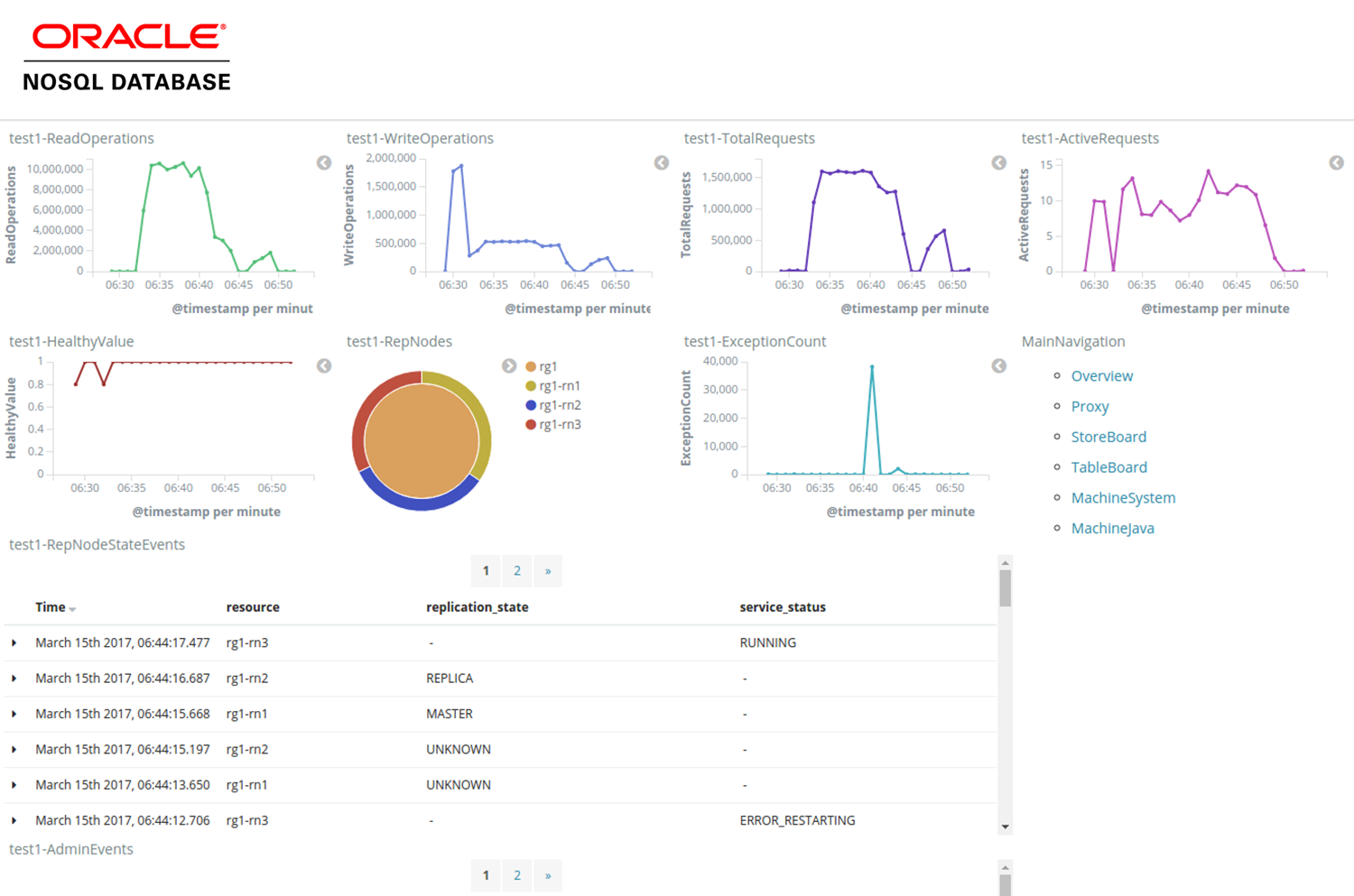Screen dimensions: 1354x896
Task: Select the RUNNING service status cell
Action: [768, 643]
